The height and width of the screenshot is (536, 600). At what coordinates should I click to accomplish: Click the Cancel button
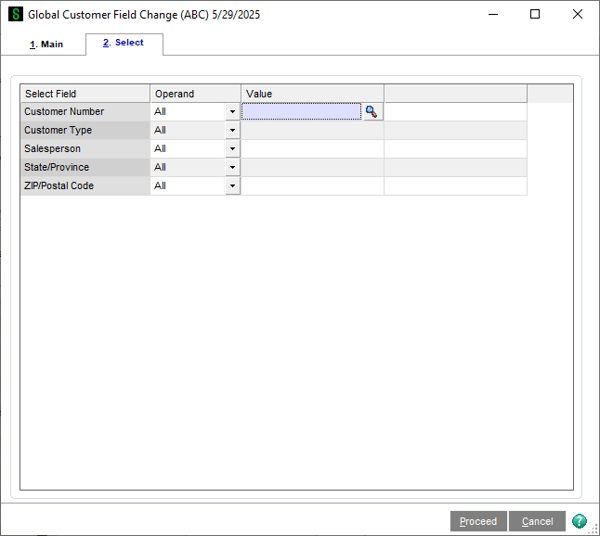coord(537,521)
